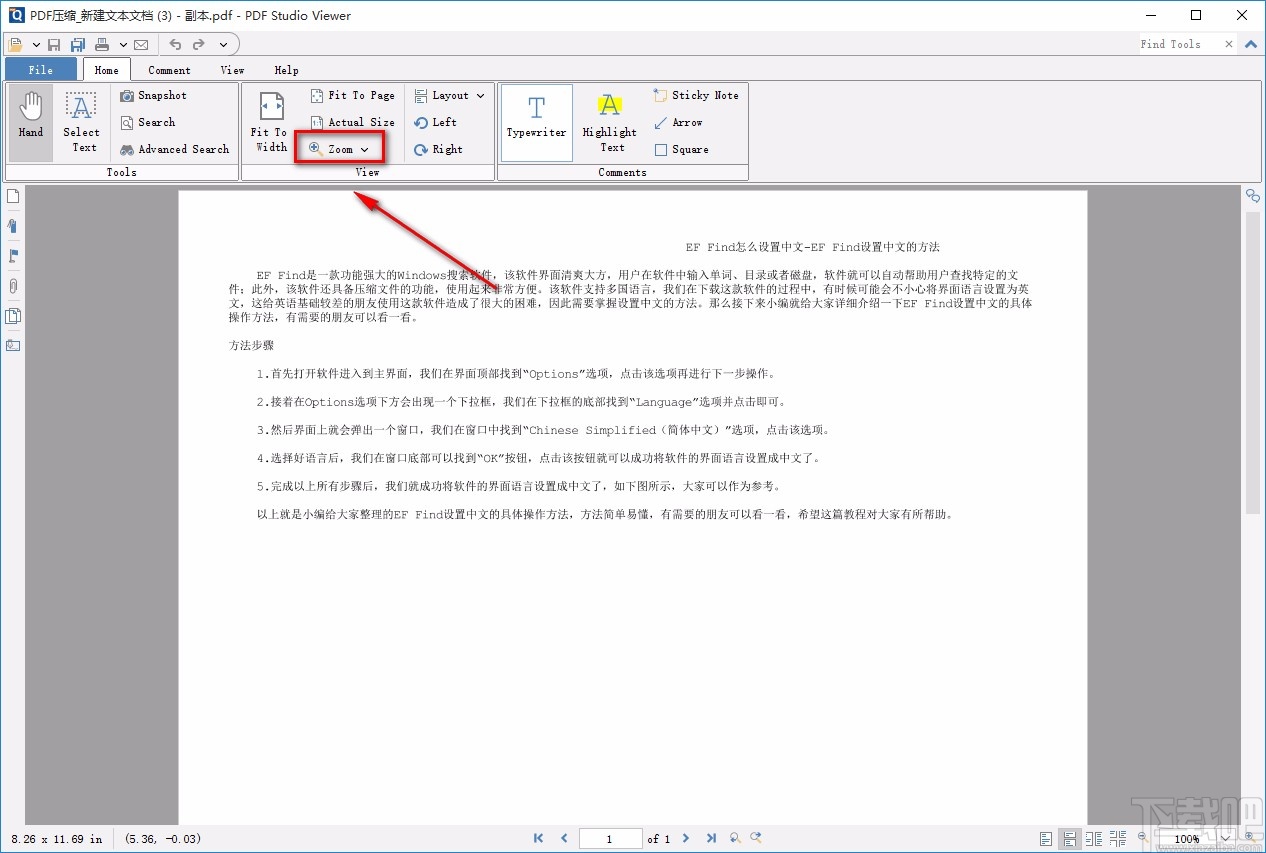Screen dimensions: 1266x853
Task: Select the Square annotation tool
Action: tap(681, 150)
